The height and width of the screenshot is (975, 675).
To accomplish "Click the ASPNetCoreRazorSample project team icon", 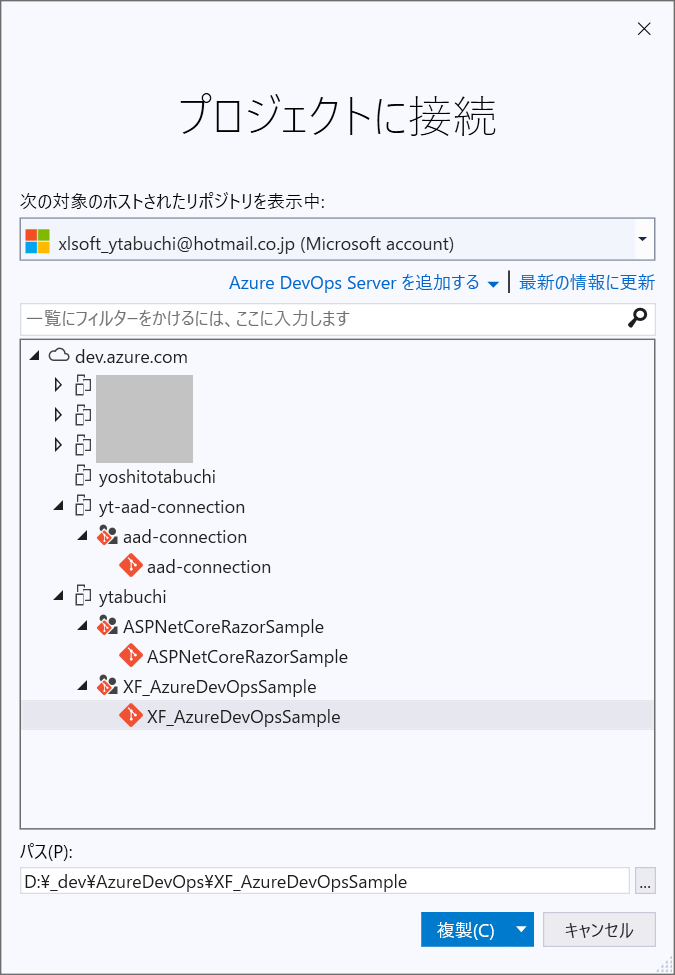I will (107, 626).
